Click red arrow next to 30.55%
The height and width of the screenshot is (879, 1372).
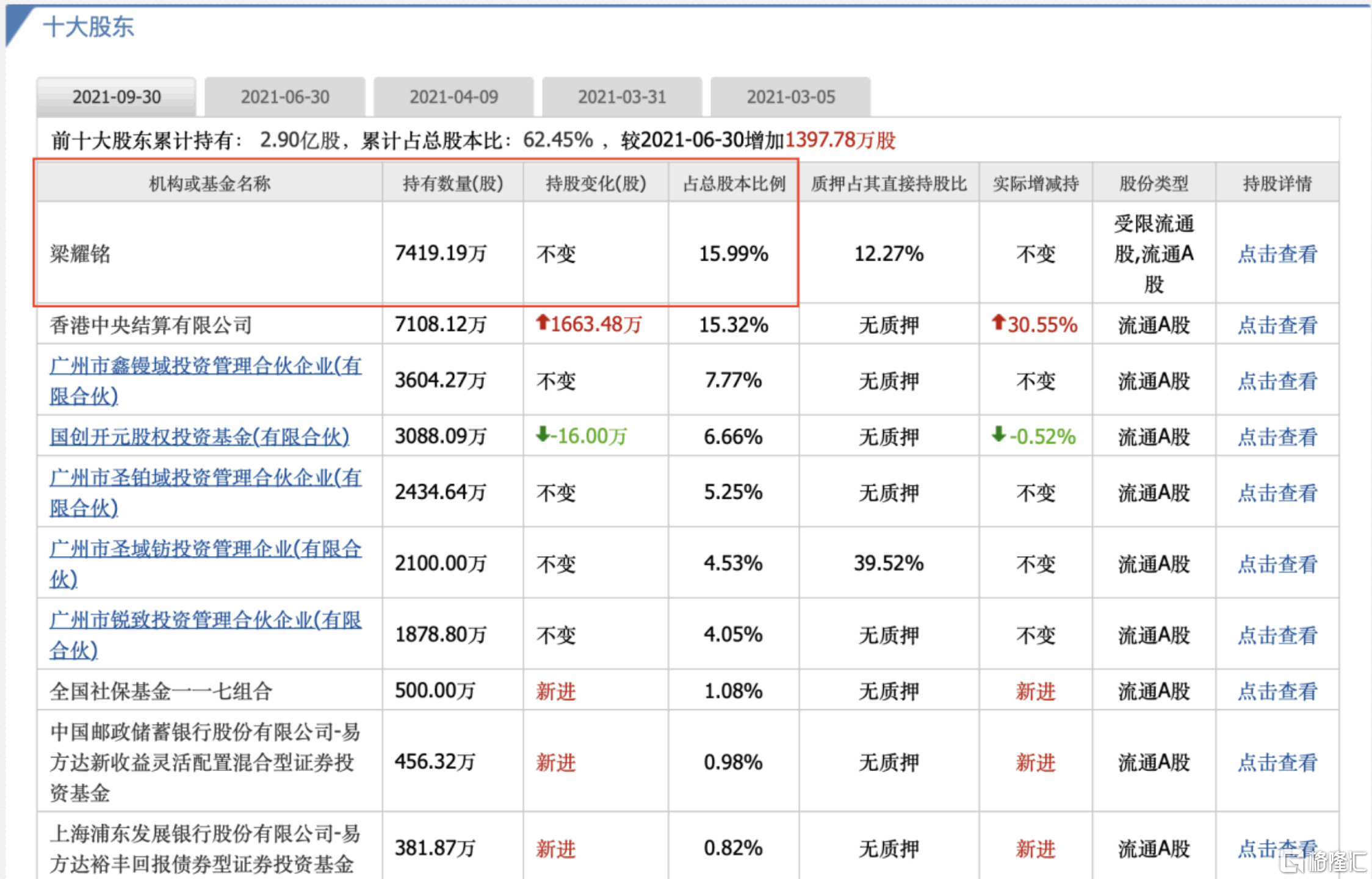point(998,322)
